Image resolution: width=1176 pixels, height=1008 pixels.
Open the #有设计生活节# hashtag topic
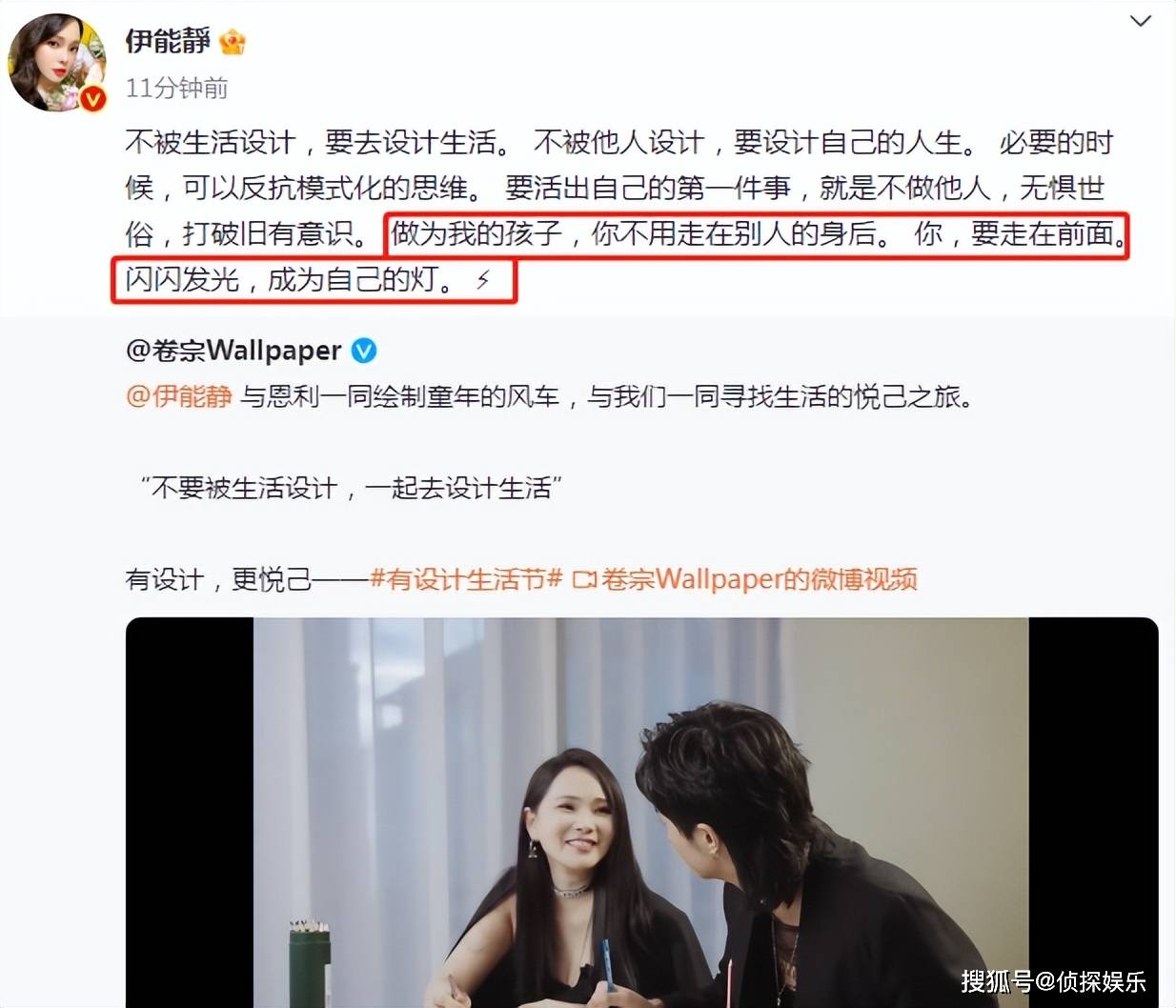point(467,579)
